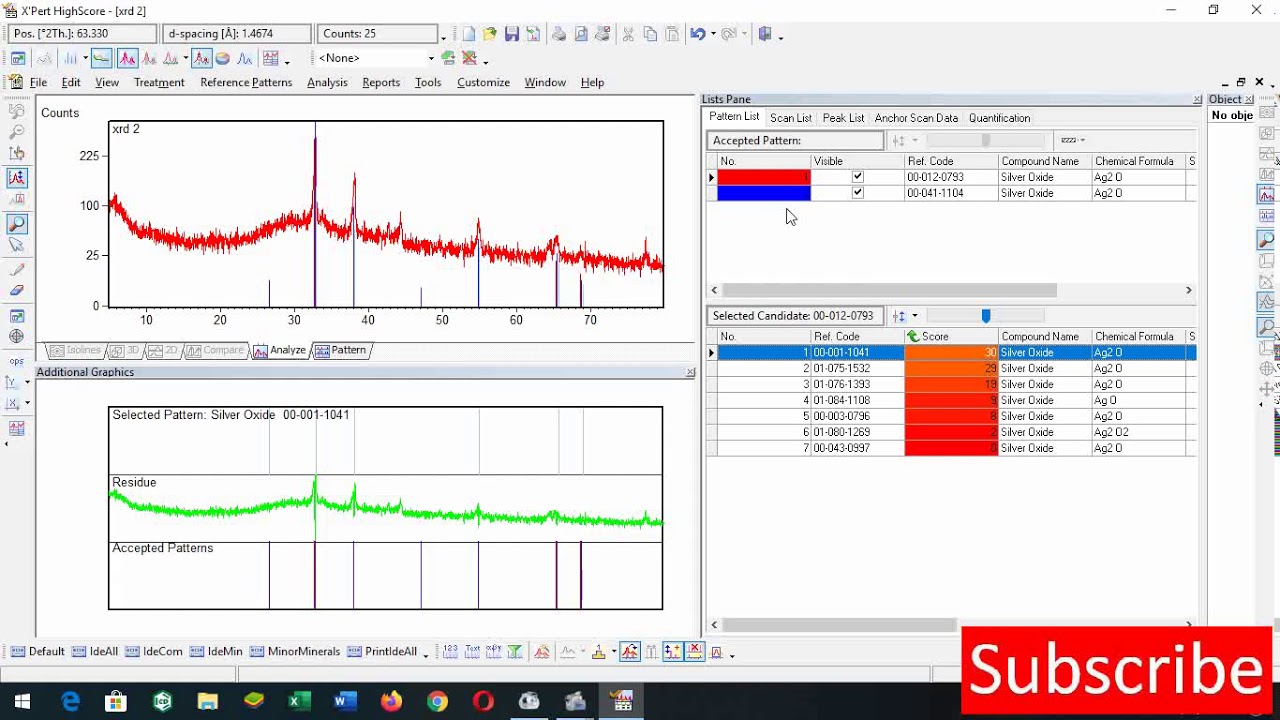The width and height of the screenshot is (1280, 720).
Task: Click the Accepted Pattern field
Action: 795,141
